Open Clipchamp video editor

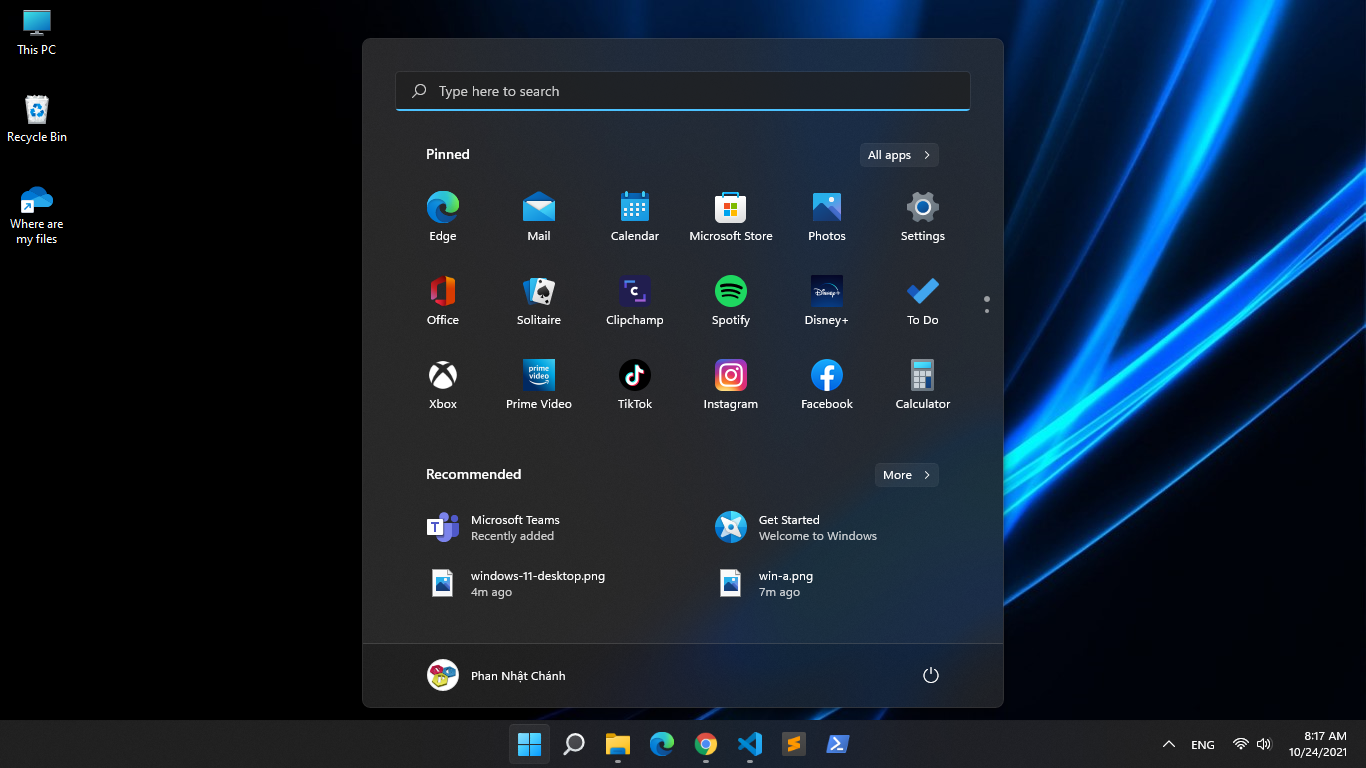635,301
